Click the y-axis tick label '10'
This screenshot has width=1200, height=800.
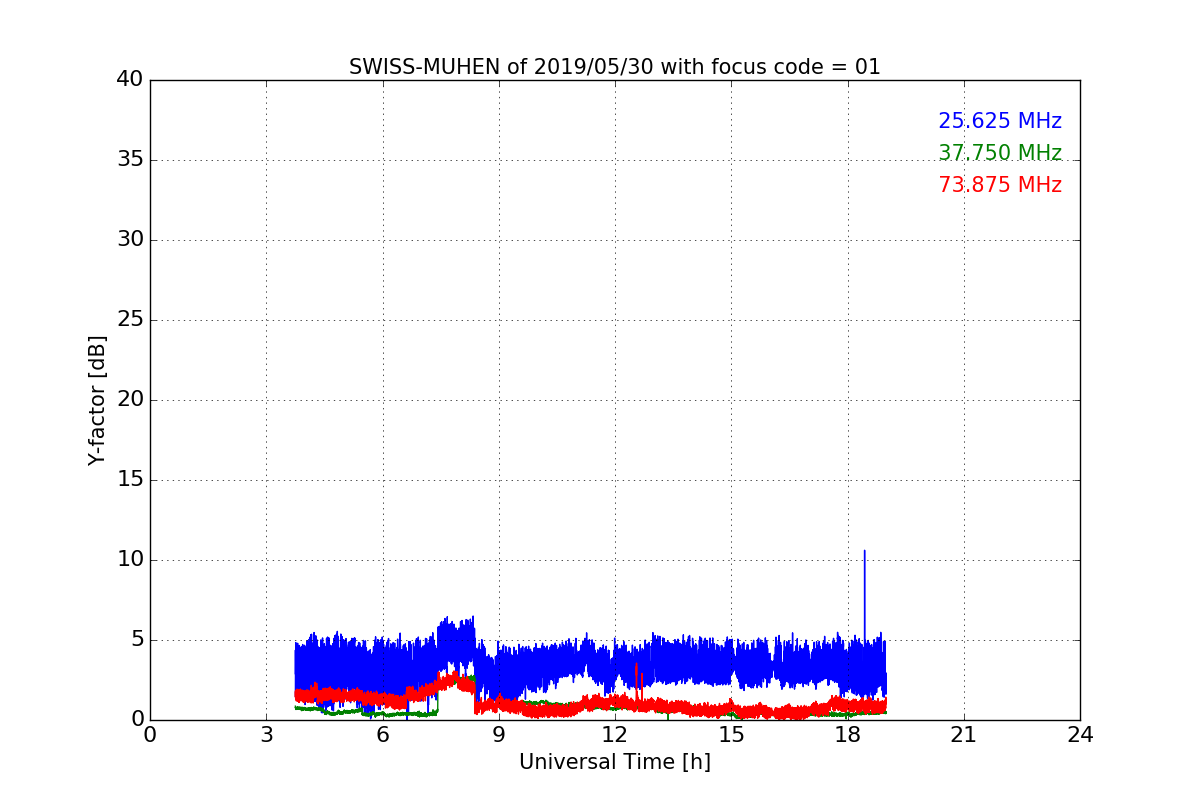pos(130,560)
